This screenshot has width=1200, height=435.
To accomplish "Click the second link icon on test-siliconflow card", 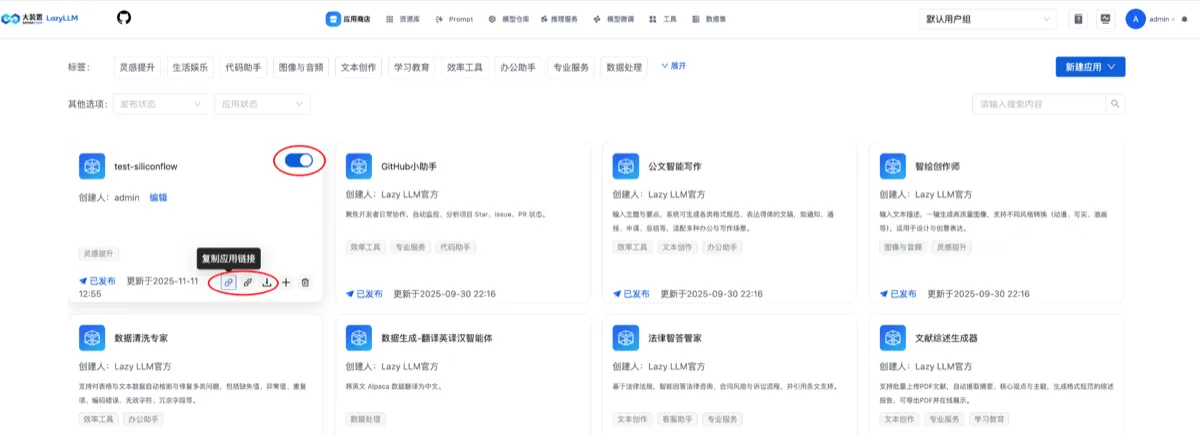I will [x=248, y=283].
